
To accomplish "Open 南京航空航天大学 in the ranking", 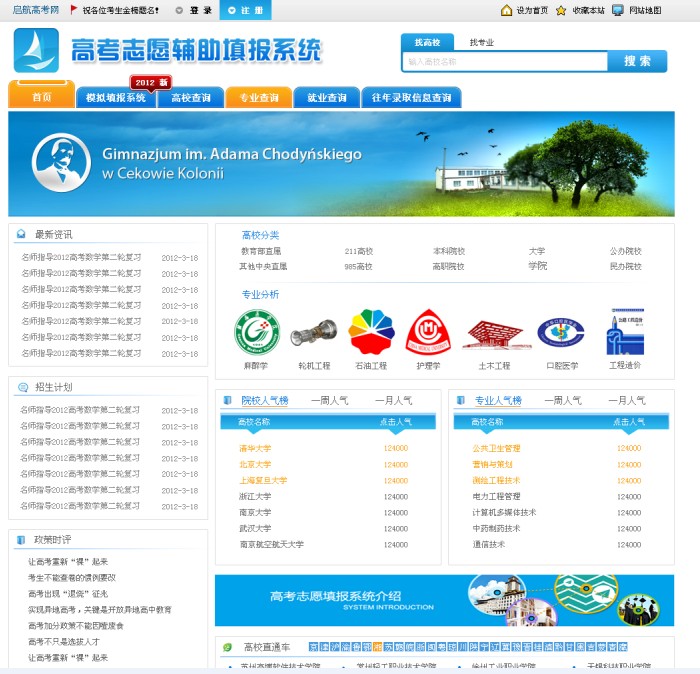I will coord(271,545).
